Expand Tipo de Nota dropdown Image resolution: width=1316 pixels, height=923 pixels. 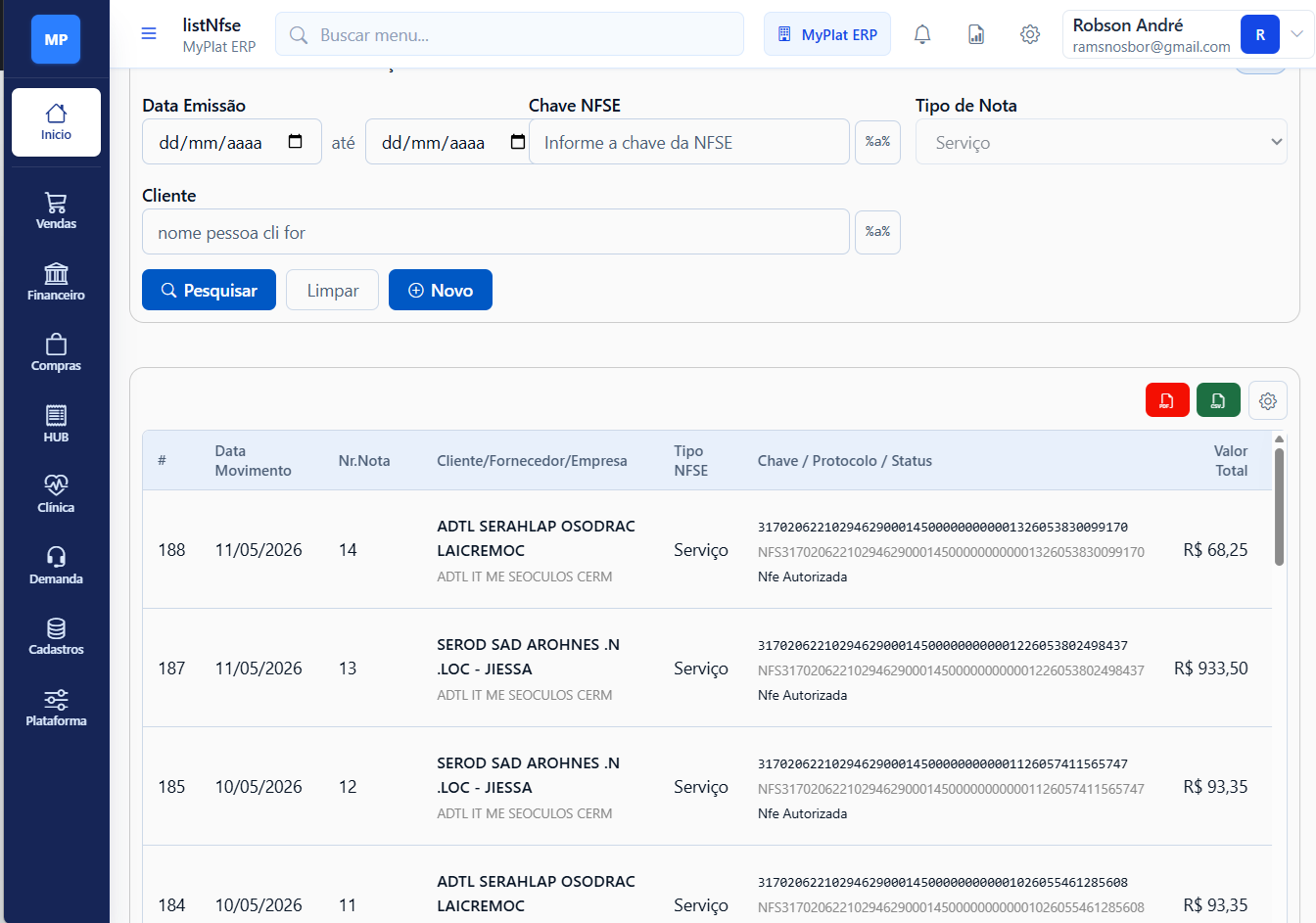coord(1102,142)
